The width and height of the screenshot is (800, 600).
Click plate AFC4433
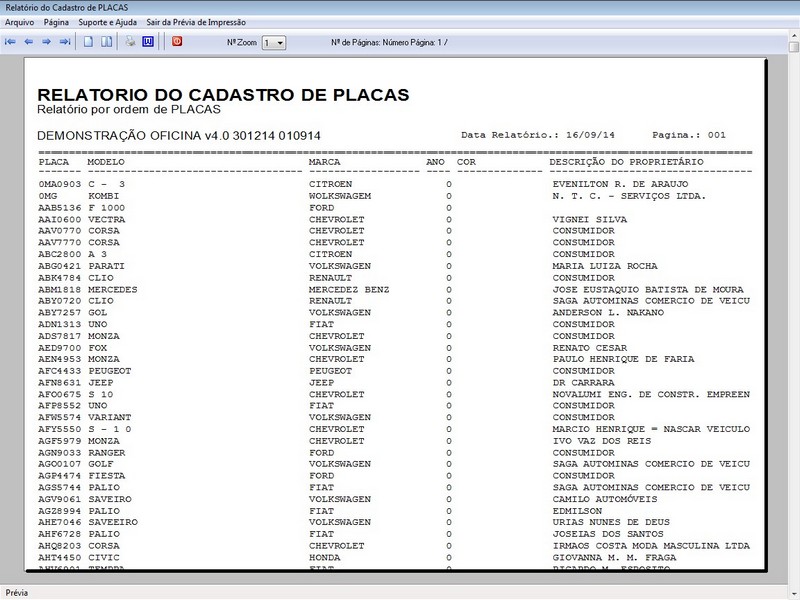tap(60, 371)
